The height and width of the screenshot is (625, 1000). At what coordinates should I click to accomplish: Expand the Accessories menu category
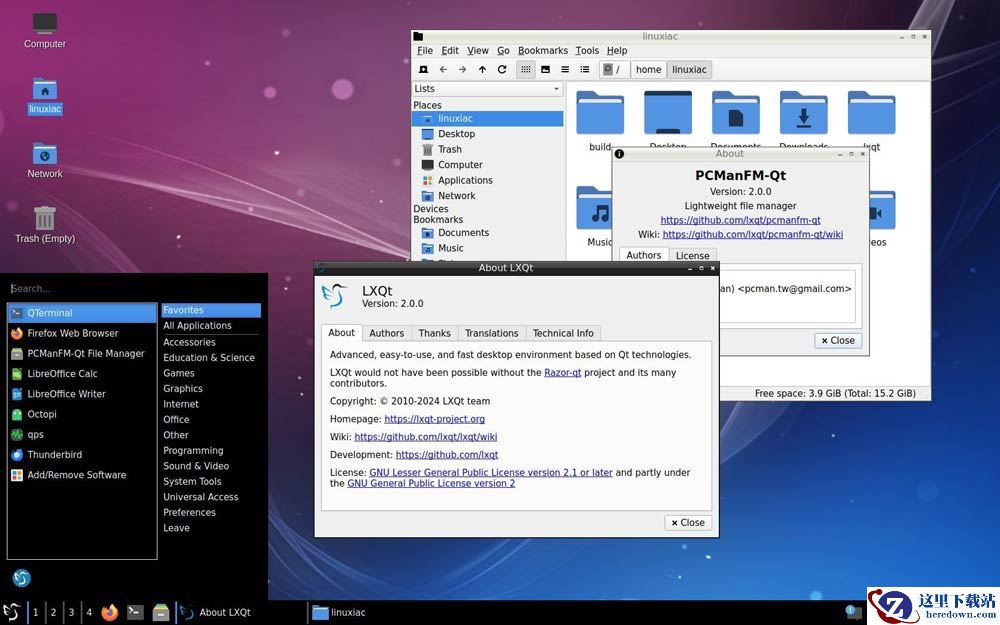(211, 342)
